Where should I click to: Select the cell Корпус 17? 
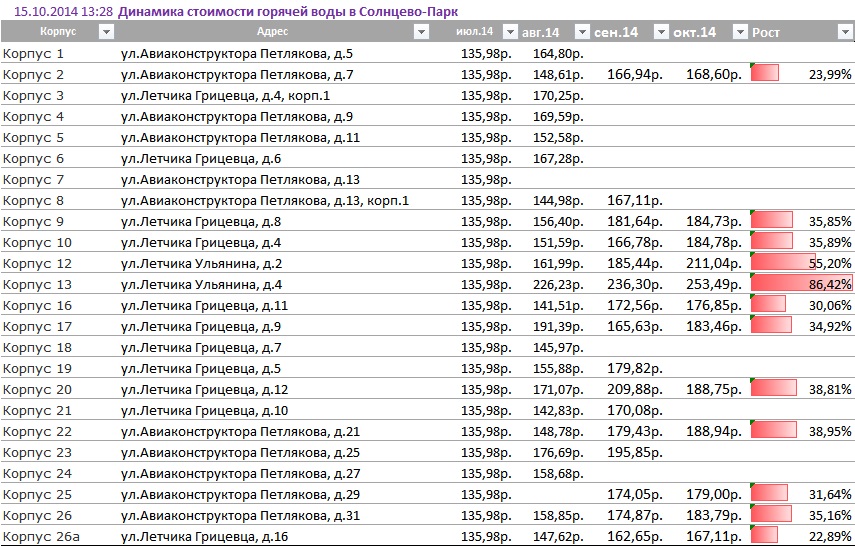(37, 326)
